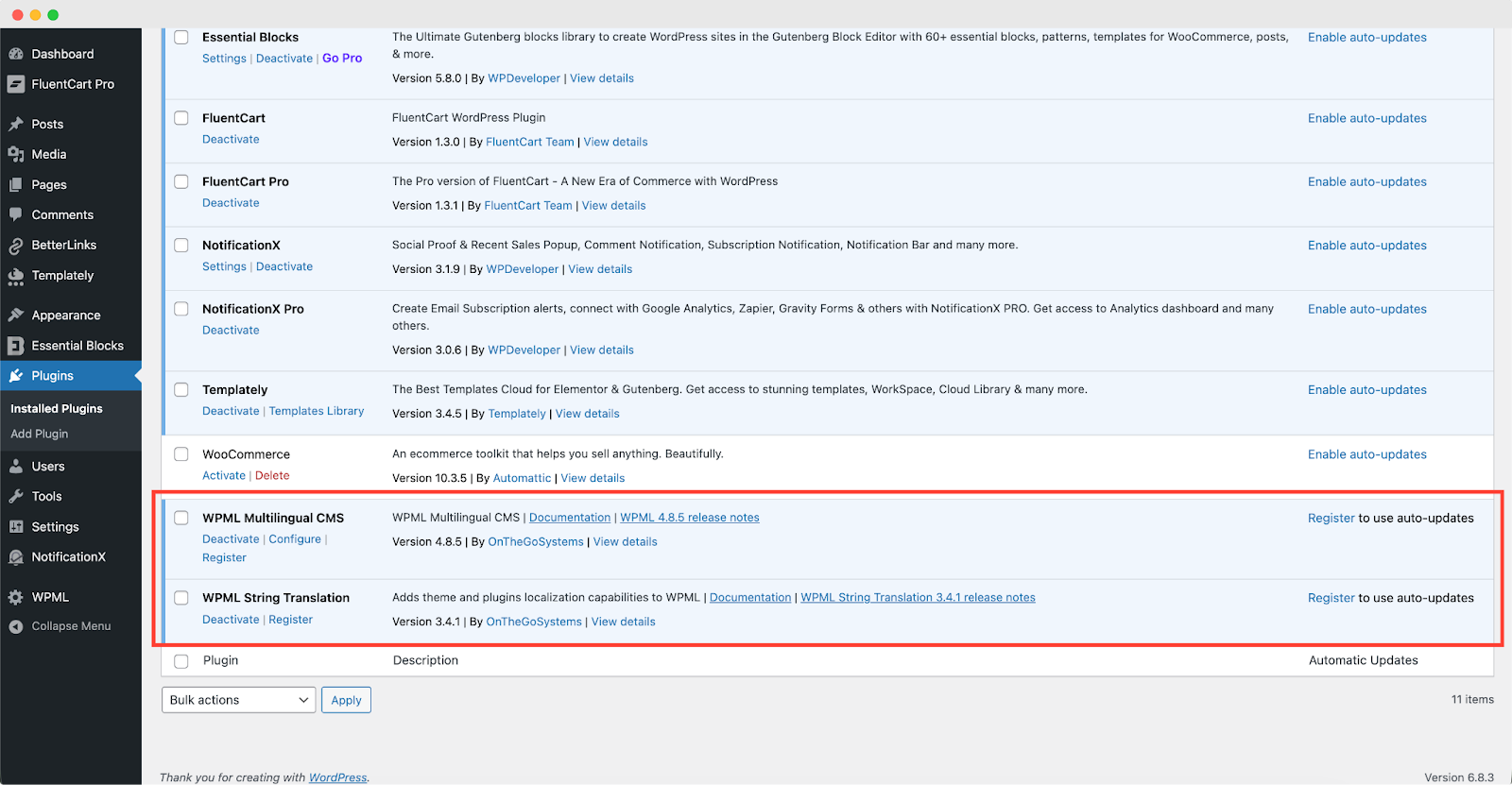The height and width of the screenshot is (785, 1512).
Task: Toggle the select-all checkbox in table footer
Action: point(181,661)
